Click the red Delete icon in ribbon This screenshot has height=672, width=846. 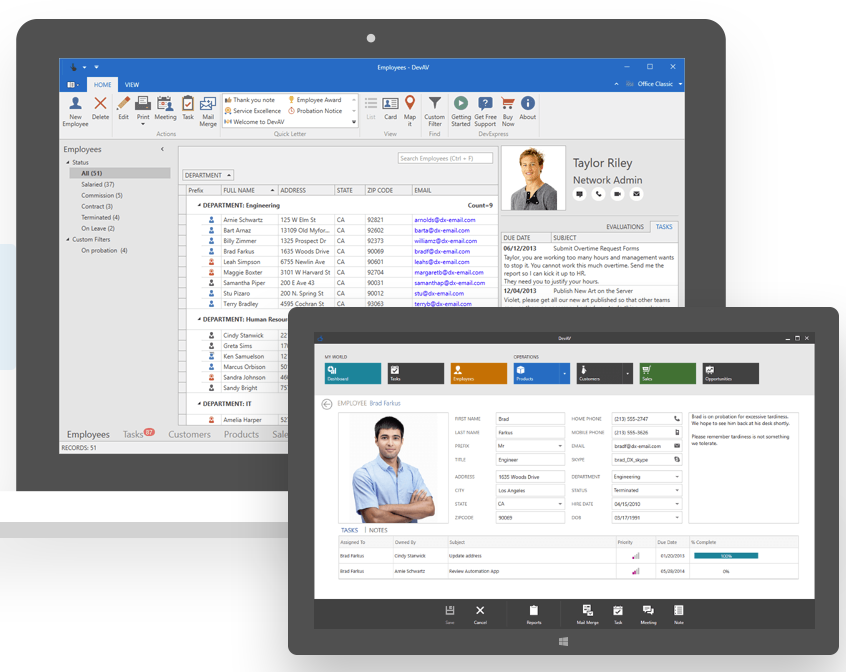click(100, 103)
